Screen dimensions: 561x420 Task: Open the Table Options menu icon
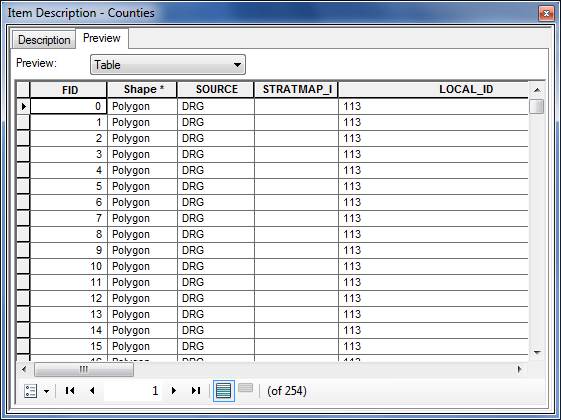pyautogui.click(x=30, y=391)
